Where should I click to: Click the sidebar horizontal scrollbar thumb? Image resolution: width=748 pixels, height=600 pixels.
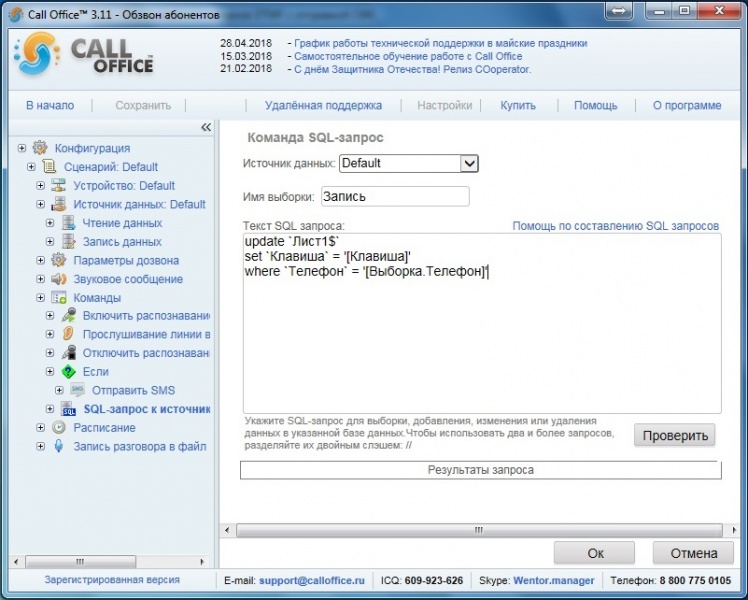click(x=80, y=562)
